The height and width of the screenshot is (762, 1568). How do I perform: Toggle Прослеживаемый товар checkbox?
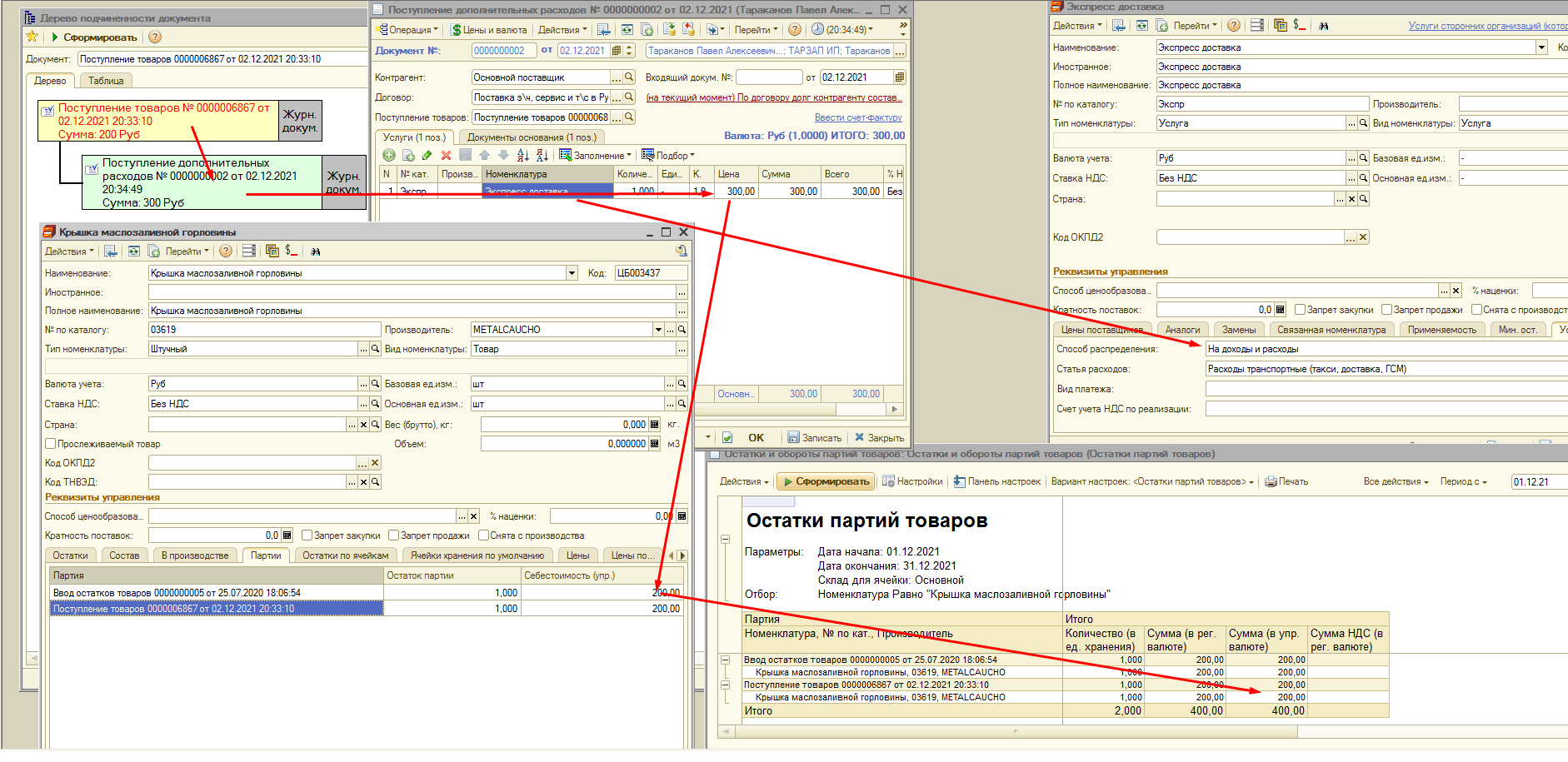[50, 444]
